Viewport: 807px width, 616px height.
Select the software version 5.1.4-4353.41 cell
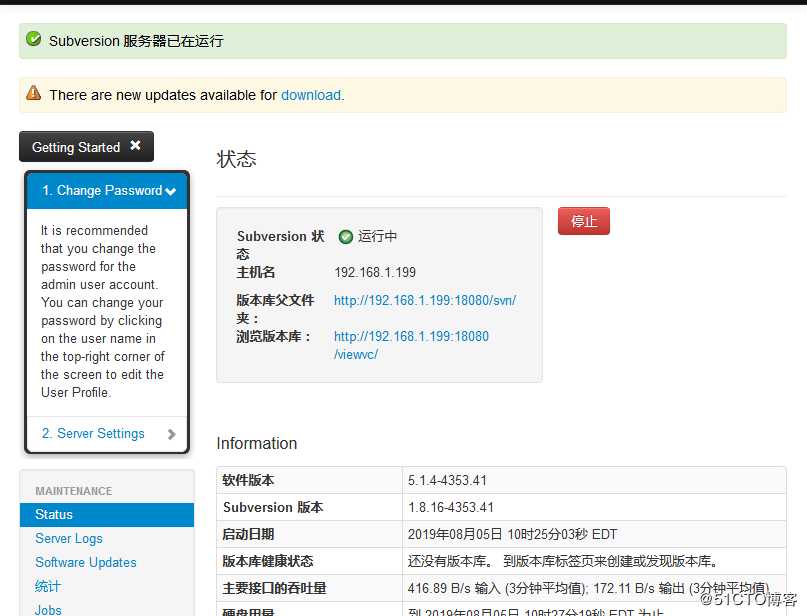click(x=594, y=481)
